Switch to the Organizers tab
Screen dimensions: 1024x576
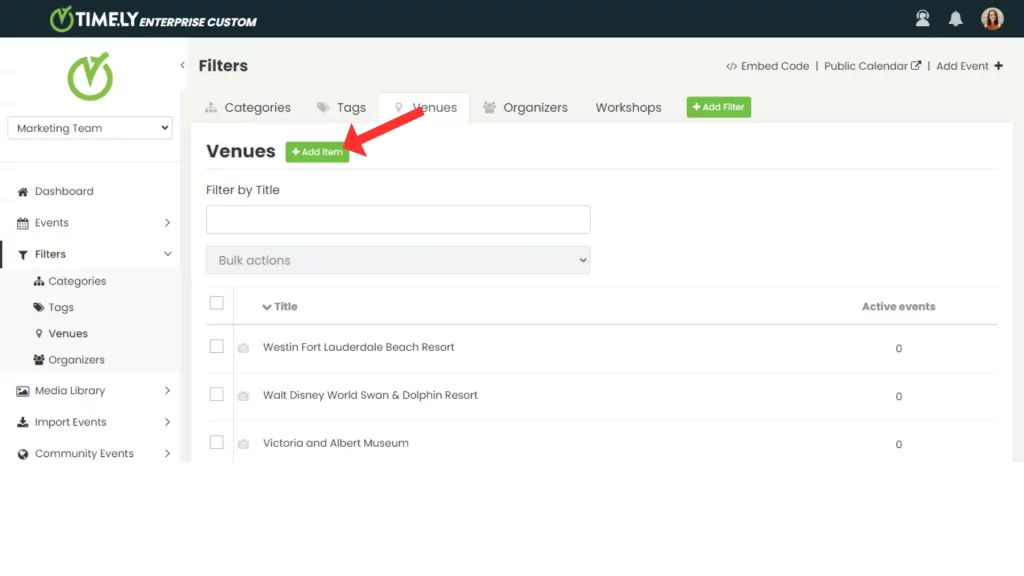(x=525, y=107)
